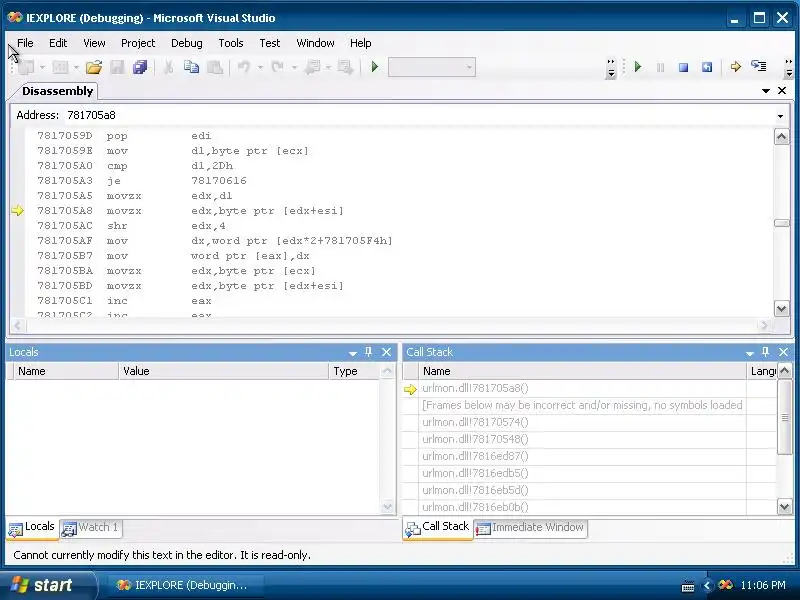Stop Debugging with blue square icon
This screenshot has width=800, height=600.
(684, 67)
